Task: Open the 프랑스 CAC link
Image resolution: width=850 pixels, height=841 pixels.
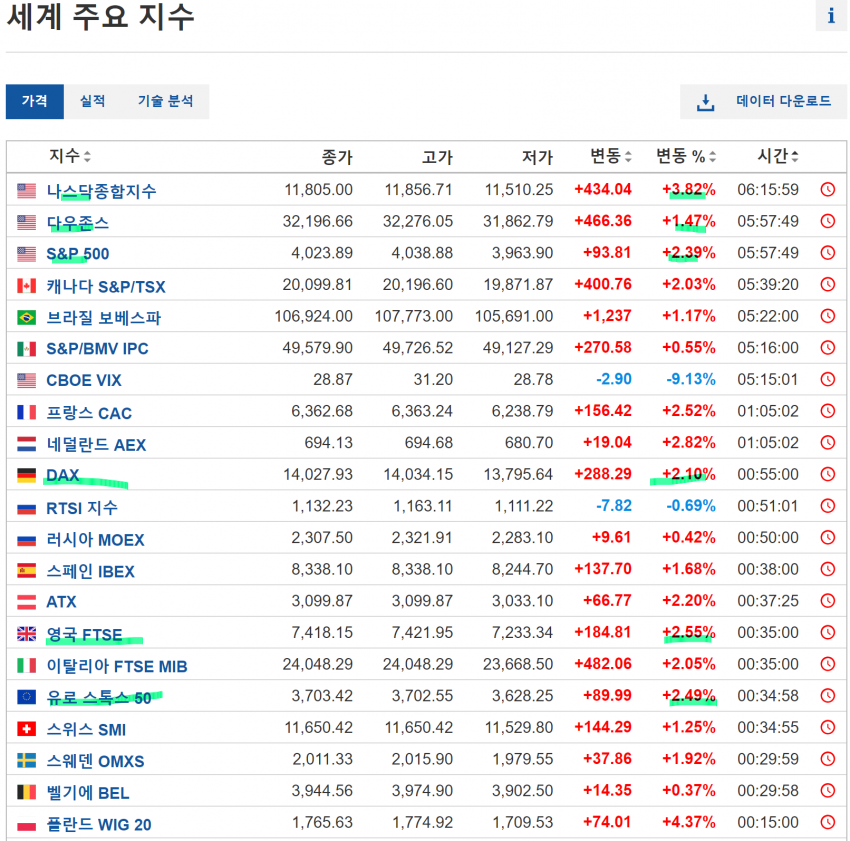Action: (x=89, y=413)
